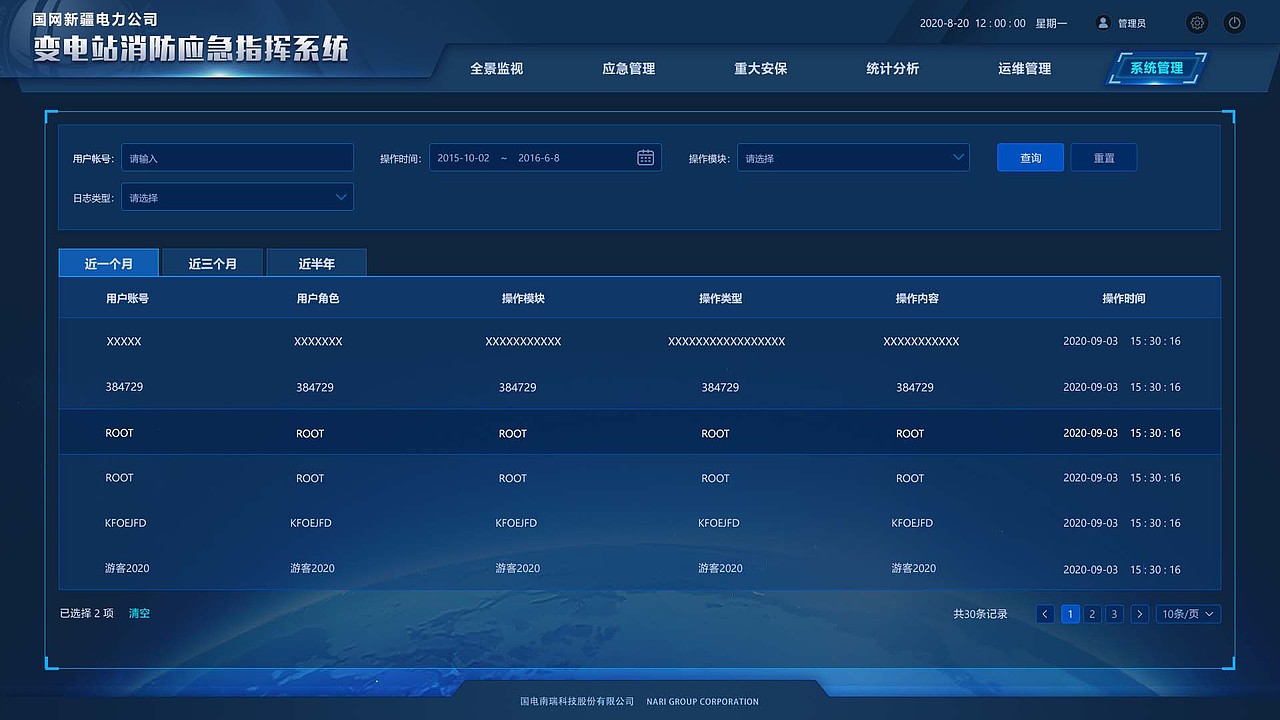
Task: Go to next page with right arrow
Action: pyautogui.click(x=1140, y=613)
